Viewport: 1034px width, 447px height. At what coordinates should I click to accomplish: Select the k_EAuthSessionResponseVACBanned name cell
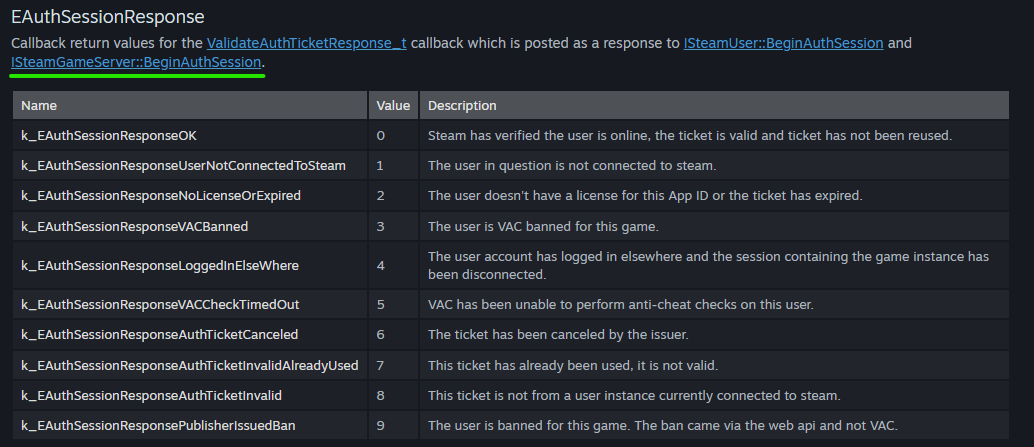[134, 226]
